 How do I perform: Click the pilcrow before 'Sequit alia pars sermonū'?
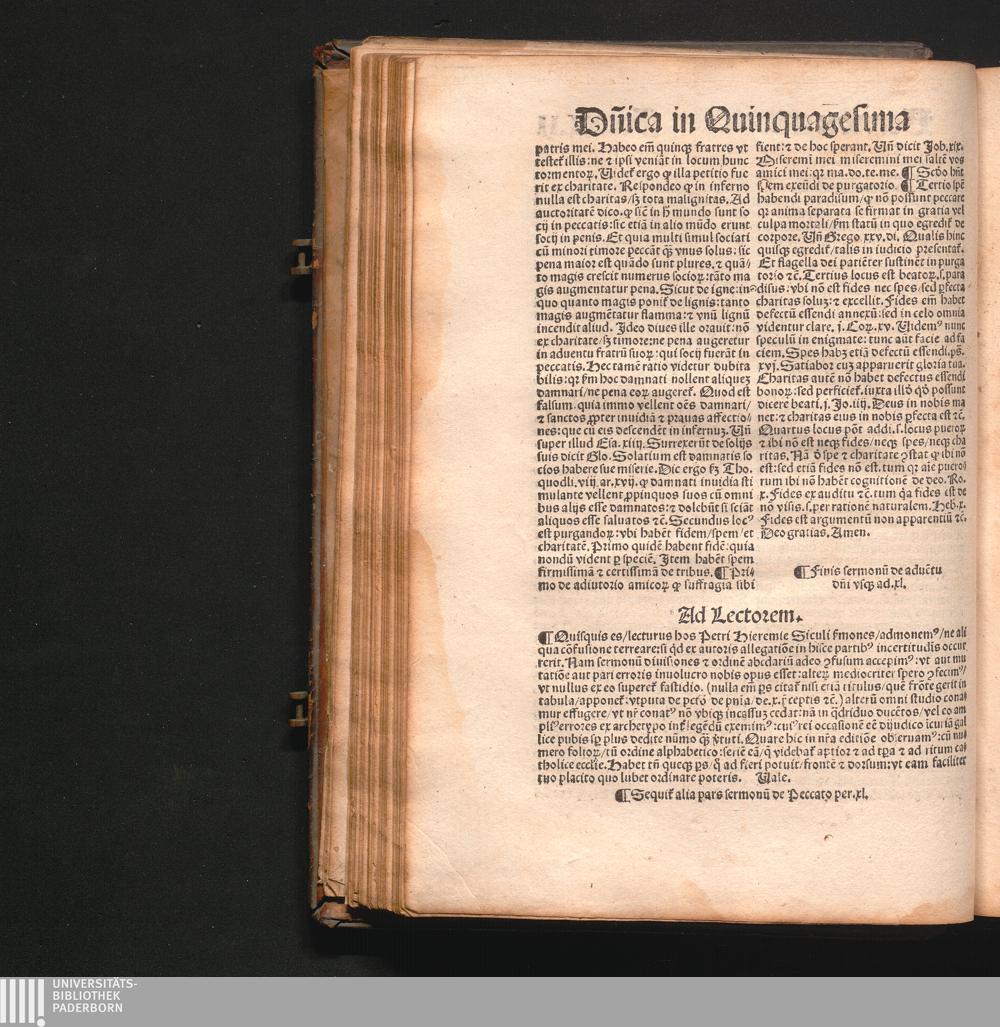click(621, 795)
